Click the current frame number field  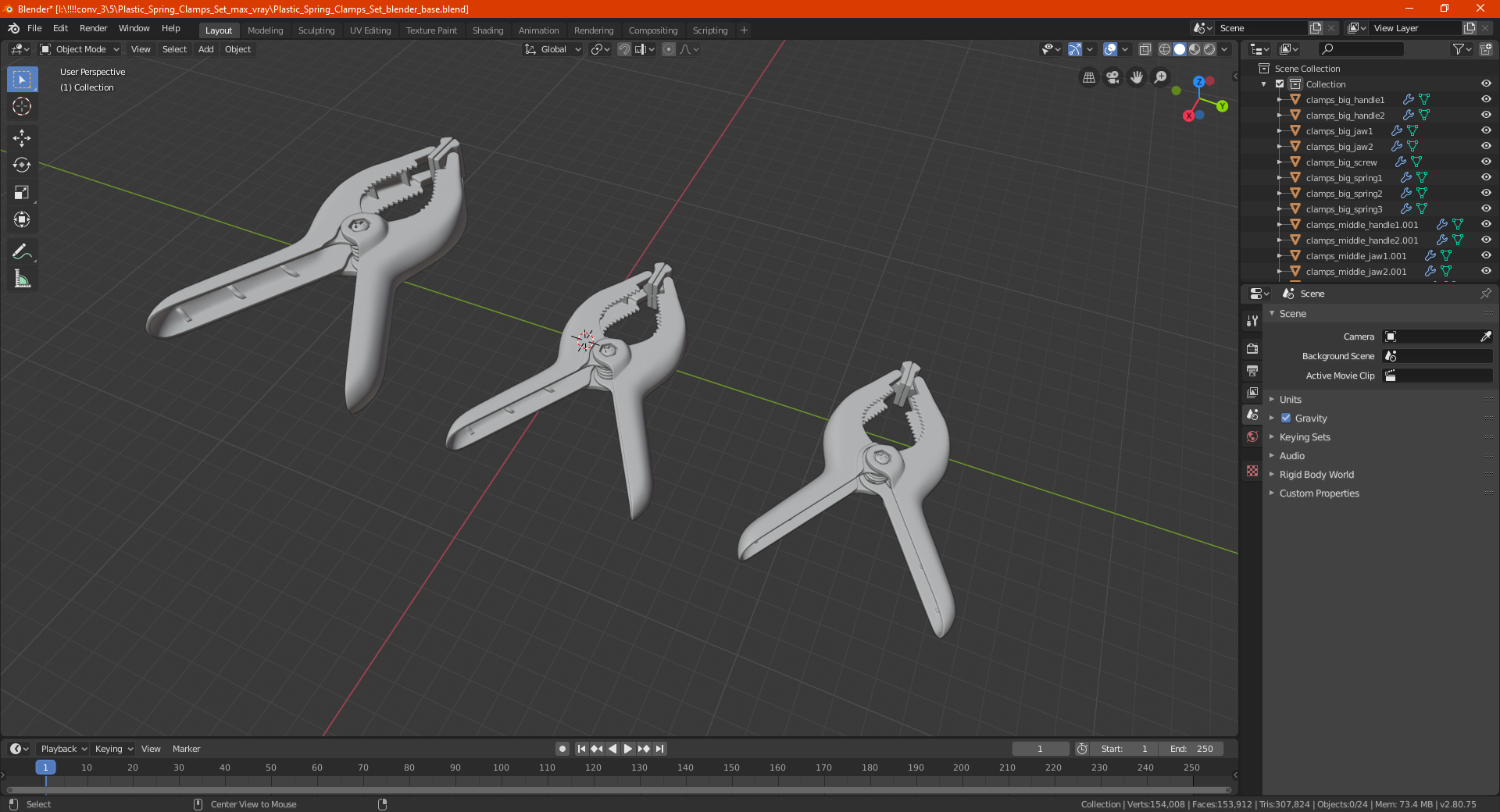click(x=1040, y=749)
